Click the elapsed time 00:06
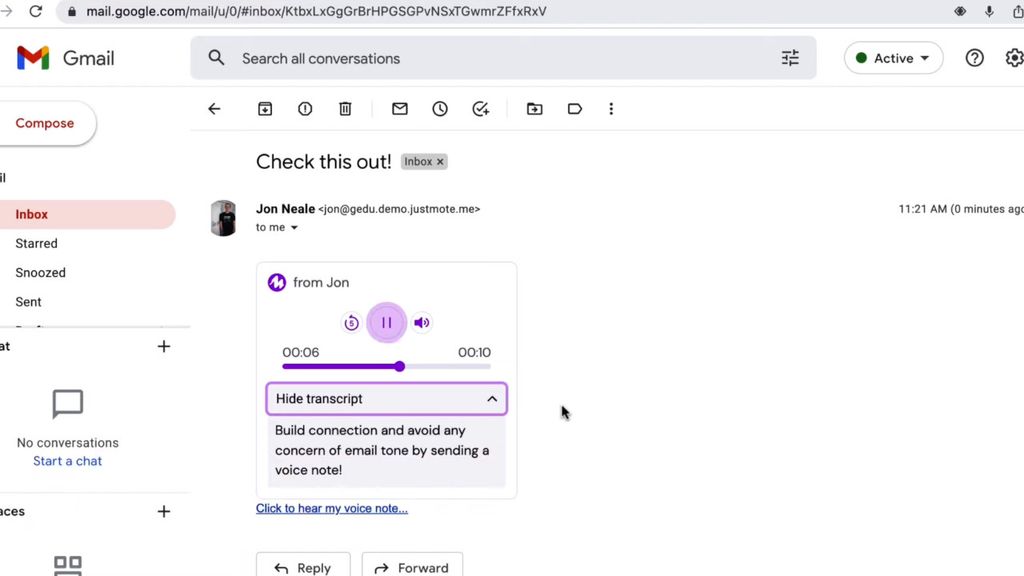Screen dimensions: 1024x576 [300, 353]
